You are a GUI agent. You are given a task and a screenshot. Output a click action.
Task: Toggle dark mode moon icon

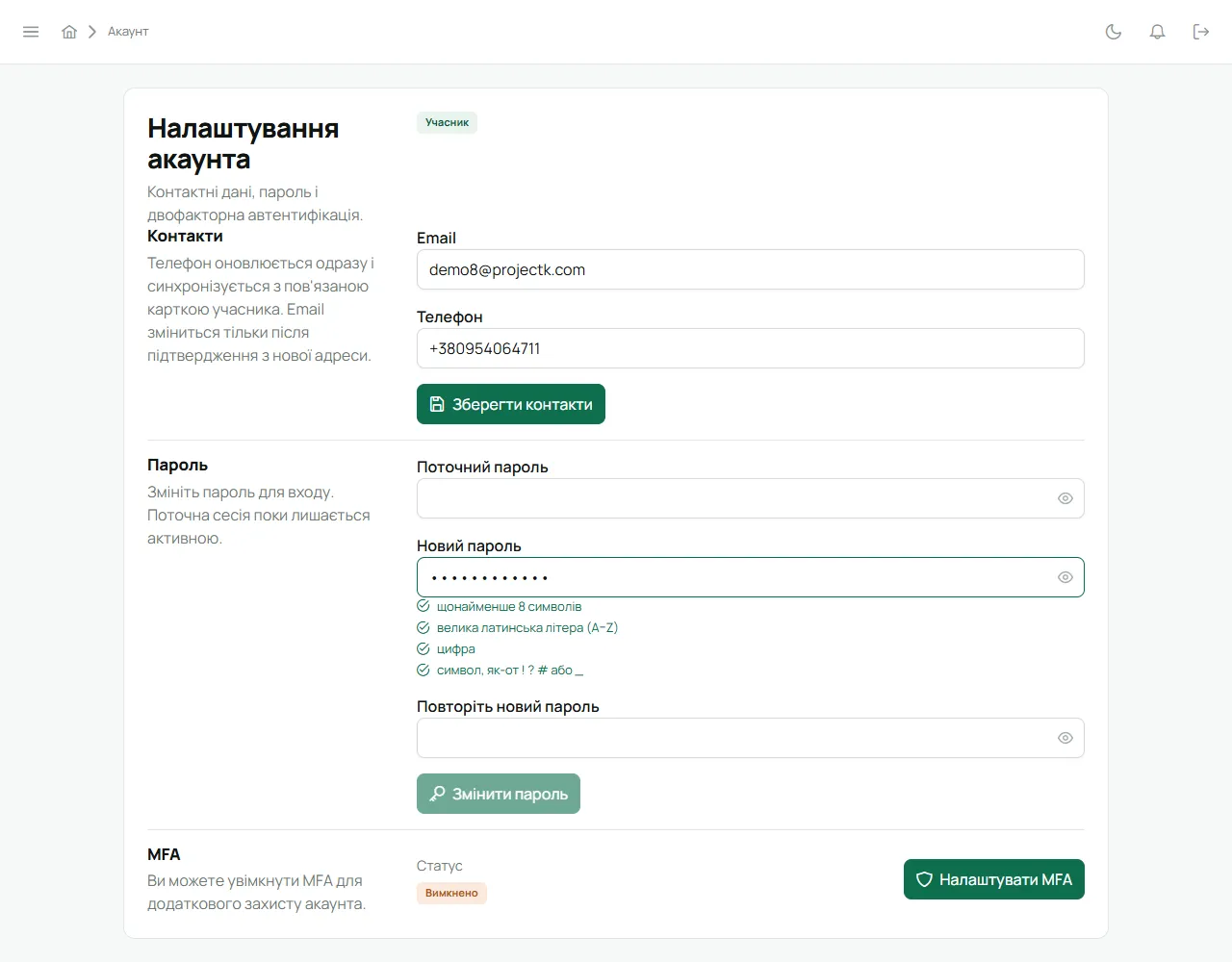(1114, 32)
